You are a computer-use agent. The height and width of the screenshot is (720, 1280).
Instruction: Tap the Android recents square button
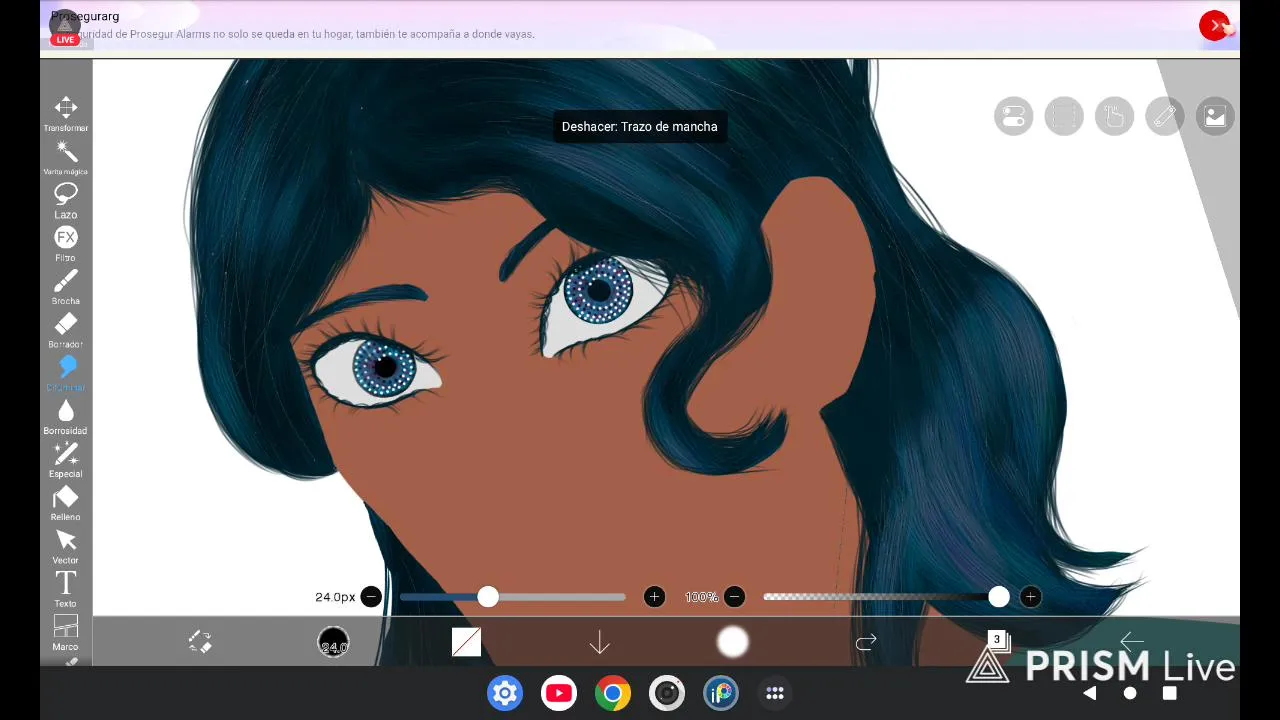pyautogui.click(x=1170, y=693)
